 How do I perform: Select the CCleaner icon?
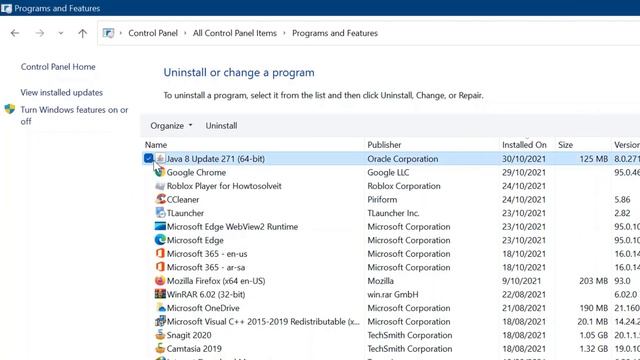point(160,199)
